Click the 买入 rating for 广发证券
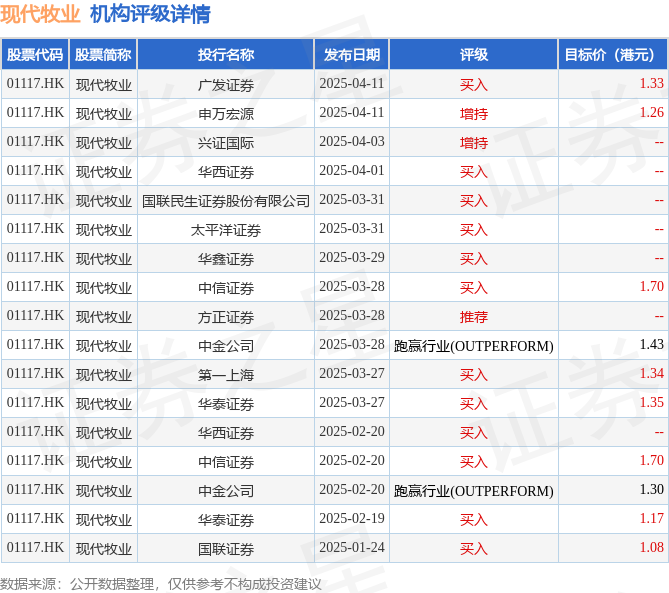Image resolution: width=669 pixels, height=593 pixels. pyautogui.click(x=474, y=85)
